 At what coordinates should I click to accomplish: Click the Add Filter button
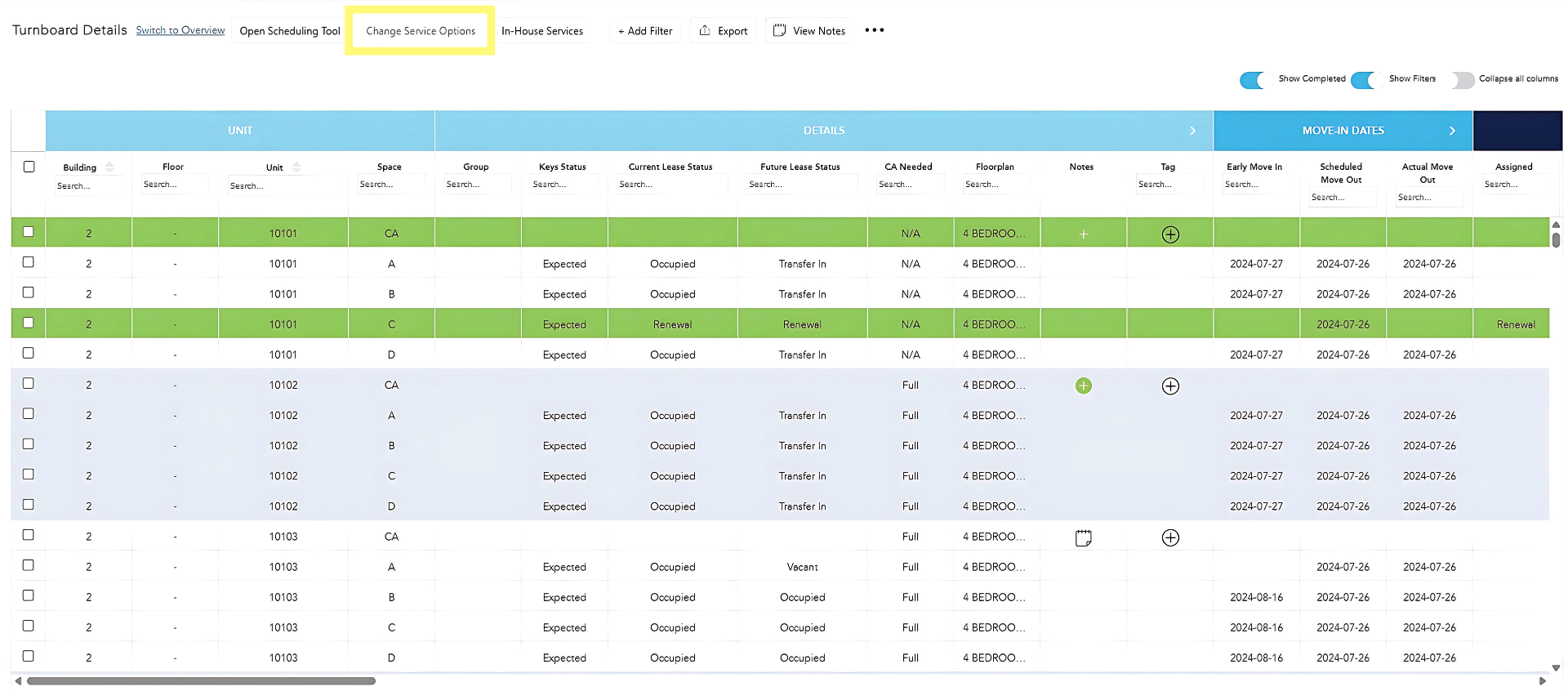[x=644, y=31]
